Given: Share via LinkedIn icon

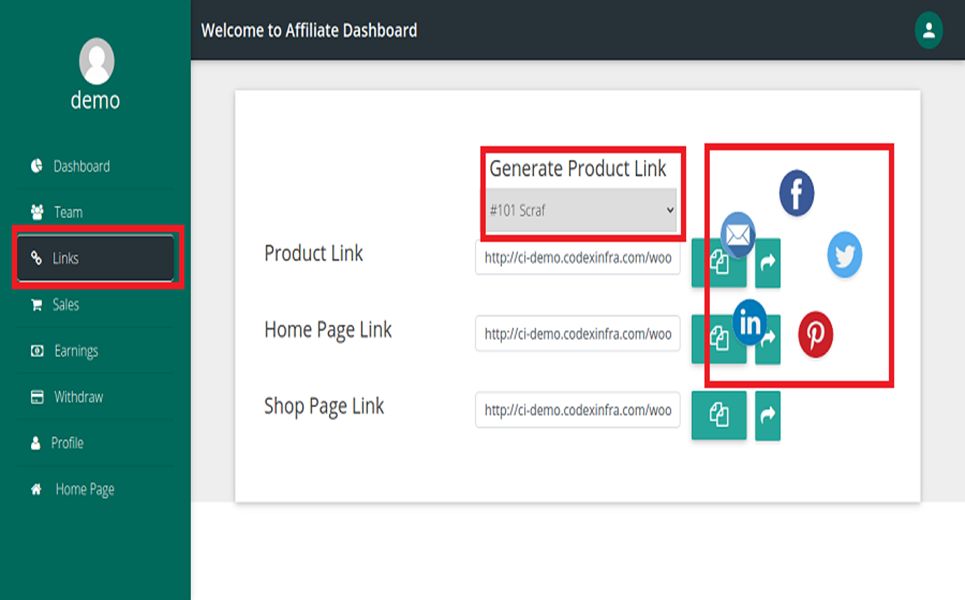Looking at the screenshot, I should [x=750, y=322].
